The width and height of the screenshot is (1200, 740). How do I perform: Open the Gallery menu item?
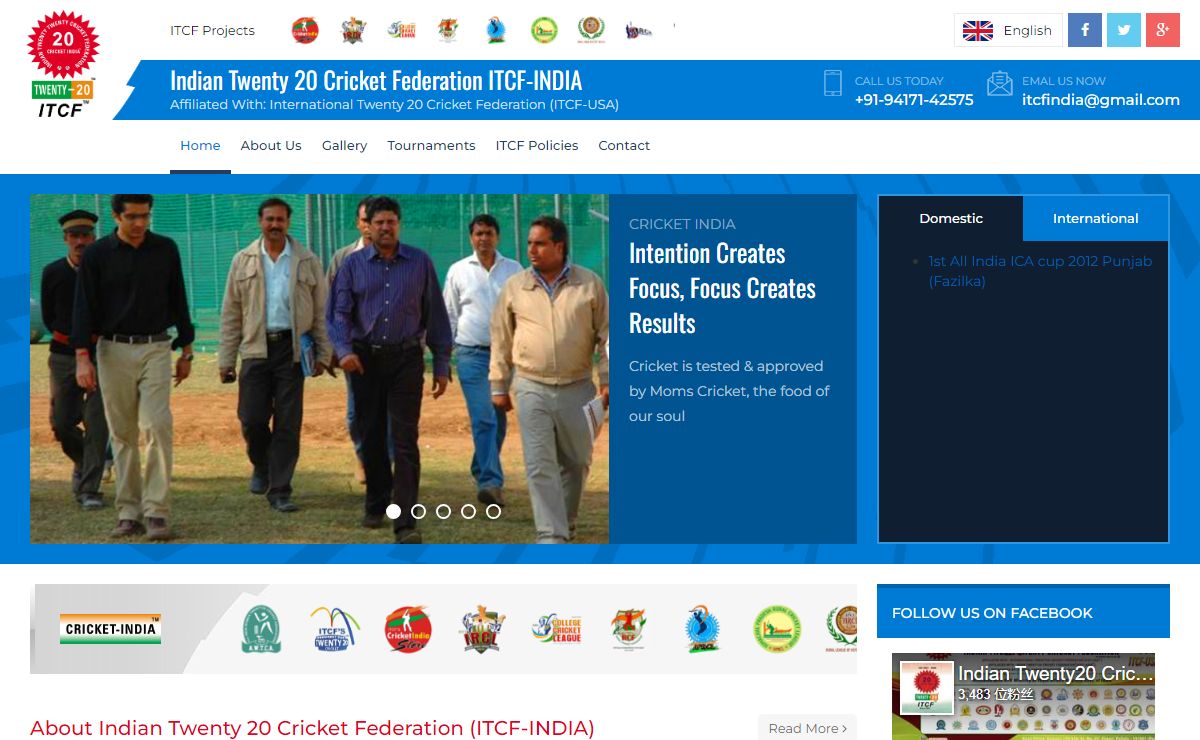(x=344, y=146)
